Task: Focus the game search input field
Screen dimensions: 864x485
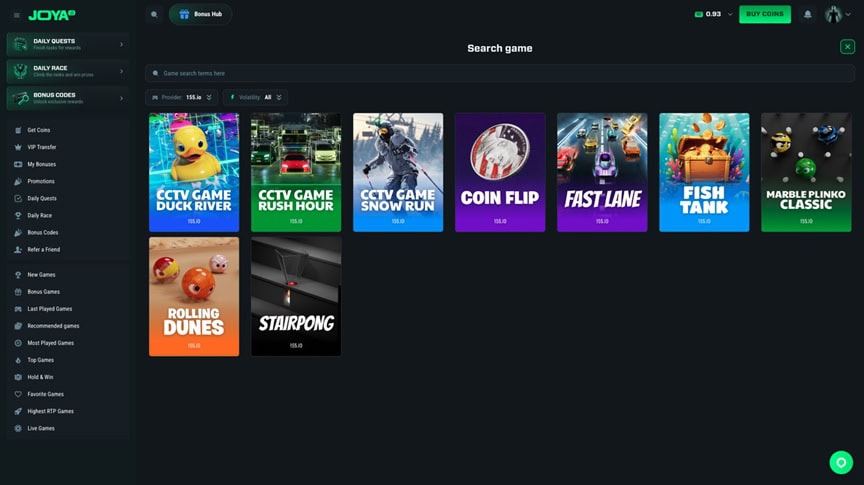Action: coord(500,73)
